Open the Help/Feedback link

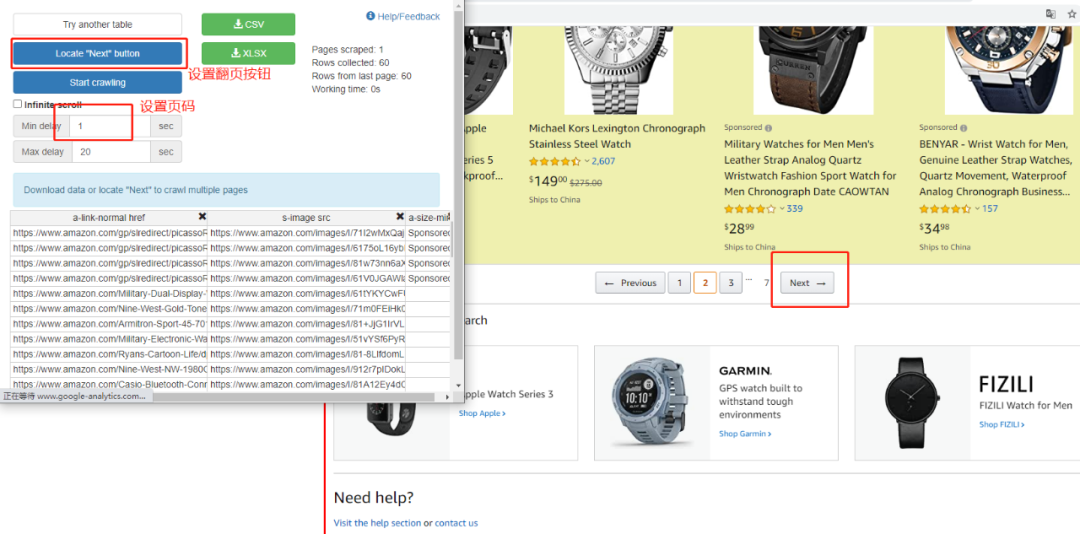click(x=403, y=16)
